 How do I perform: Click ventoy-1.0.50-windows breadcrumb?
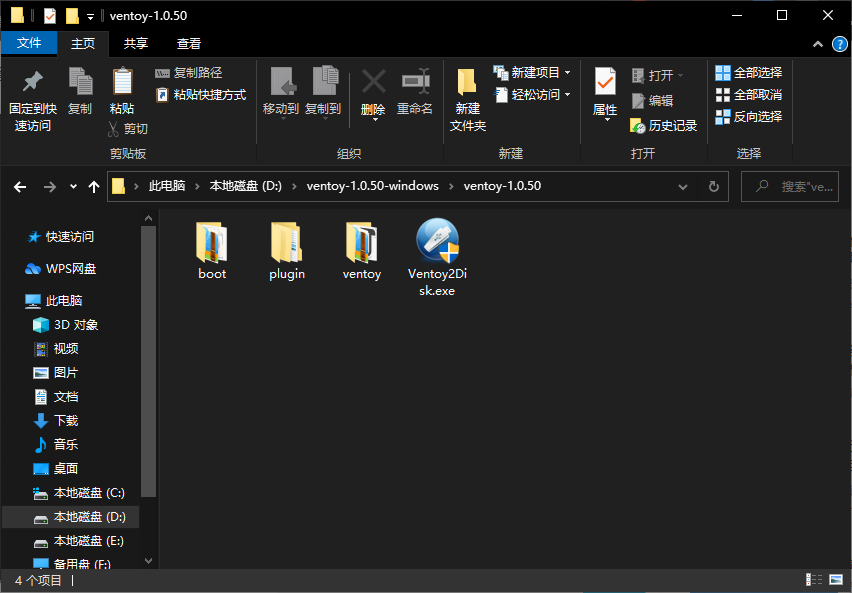click(x=373, y=186)
